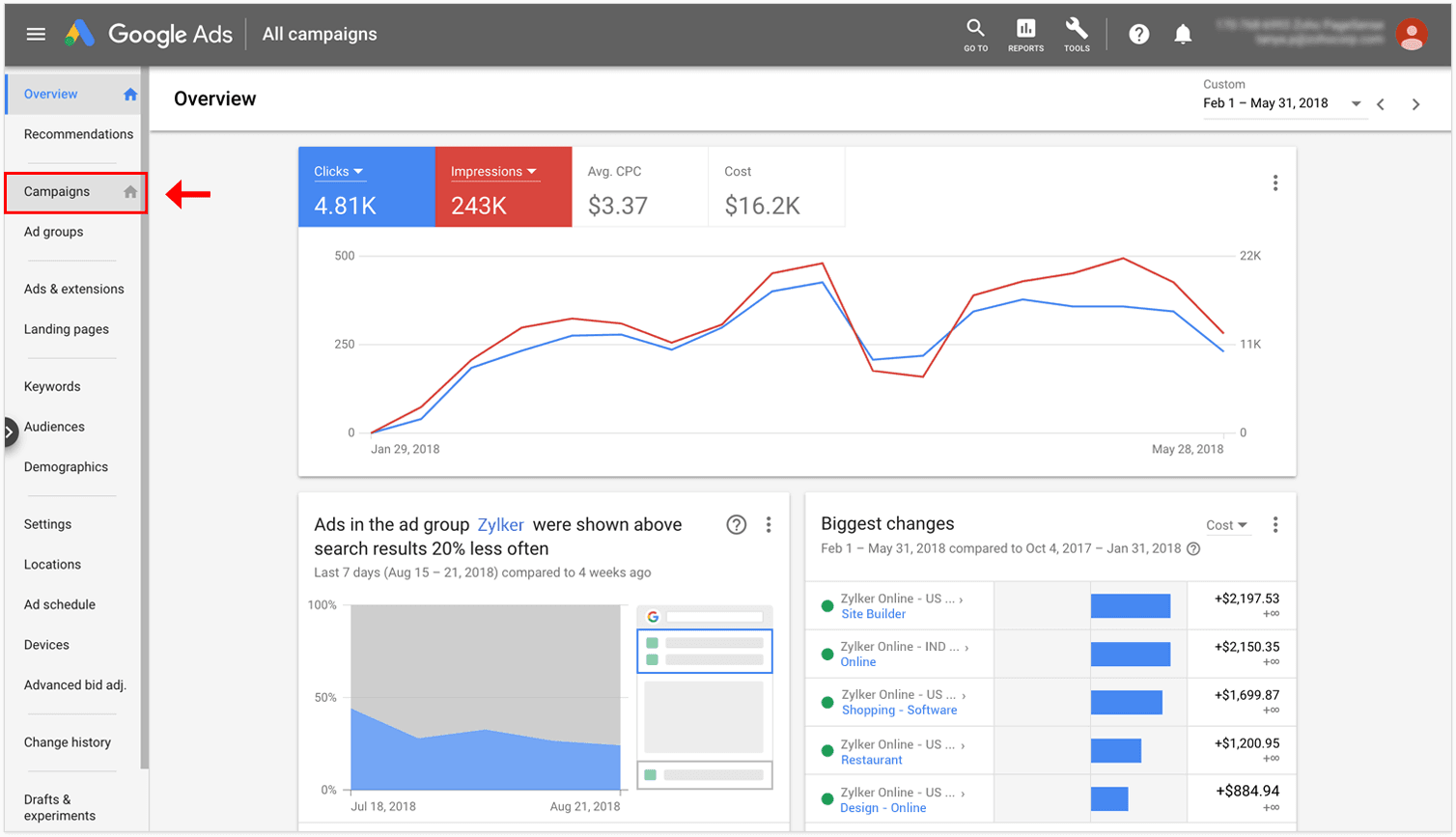Expand the Clicks metric dropdown
Screen dimensions: 1456x837
click(339, 172)
